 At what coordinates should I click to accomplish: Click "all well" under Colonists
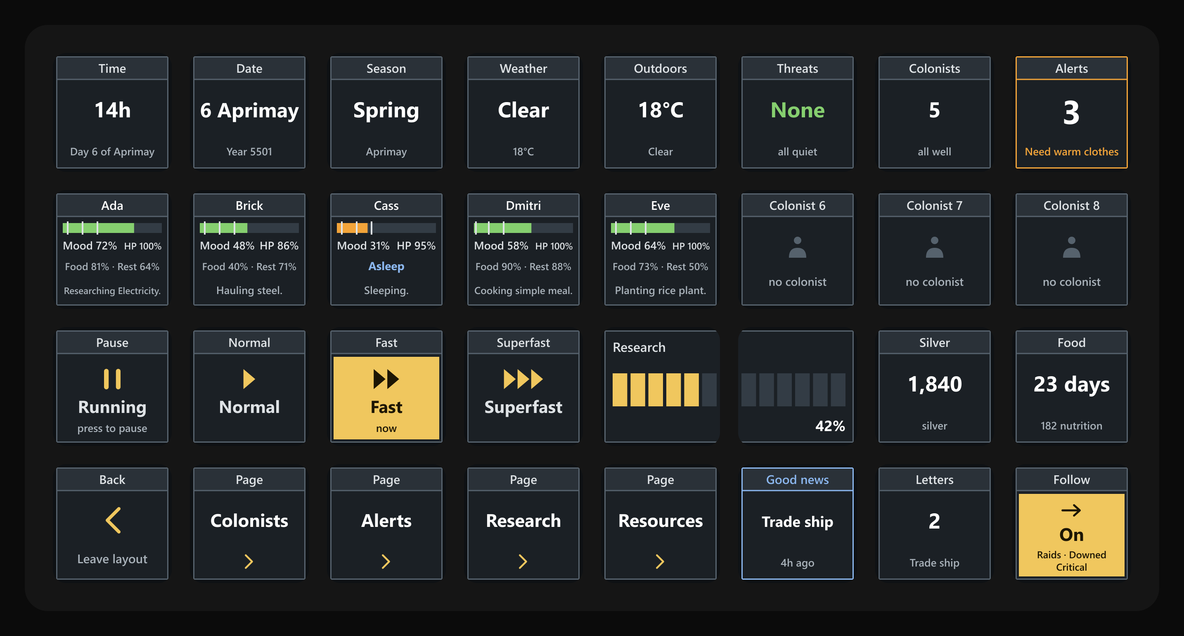point(934,152)
